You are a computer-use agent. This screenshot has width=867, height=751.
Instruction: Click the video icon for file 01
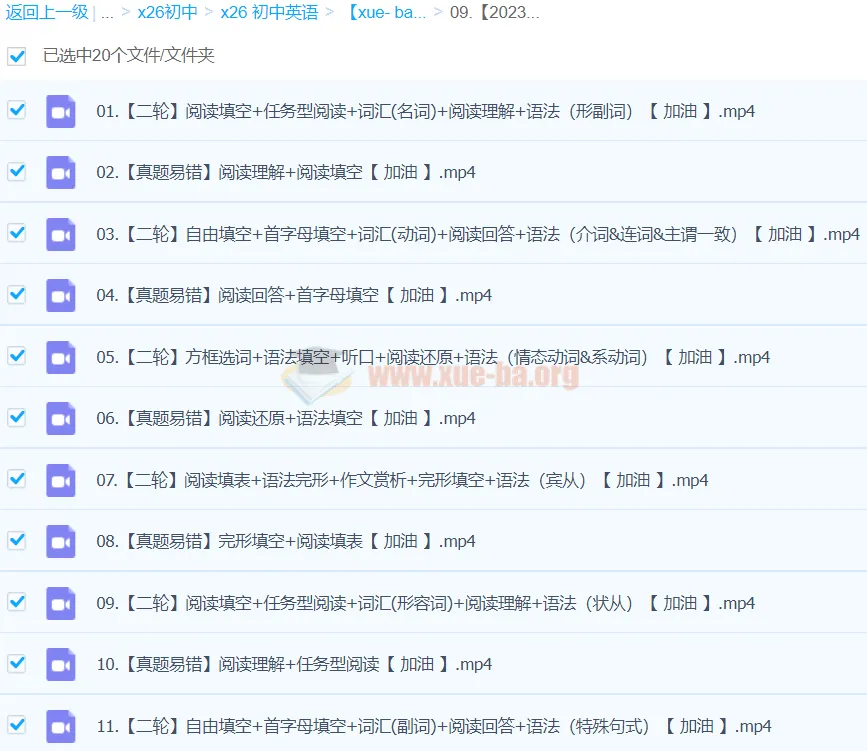[61, 111]
